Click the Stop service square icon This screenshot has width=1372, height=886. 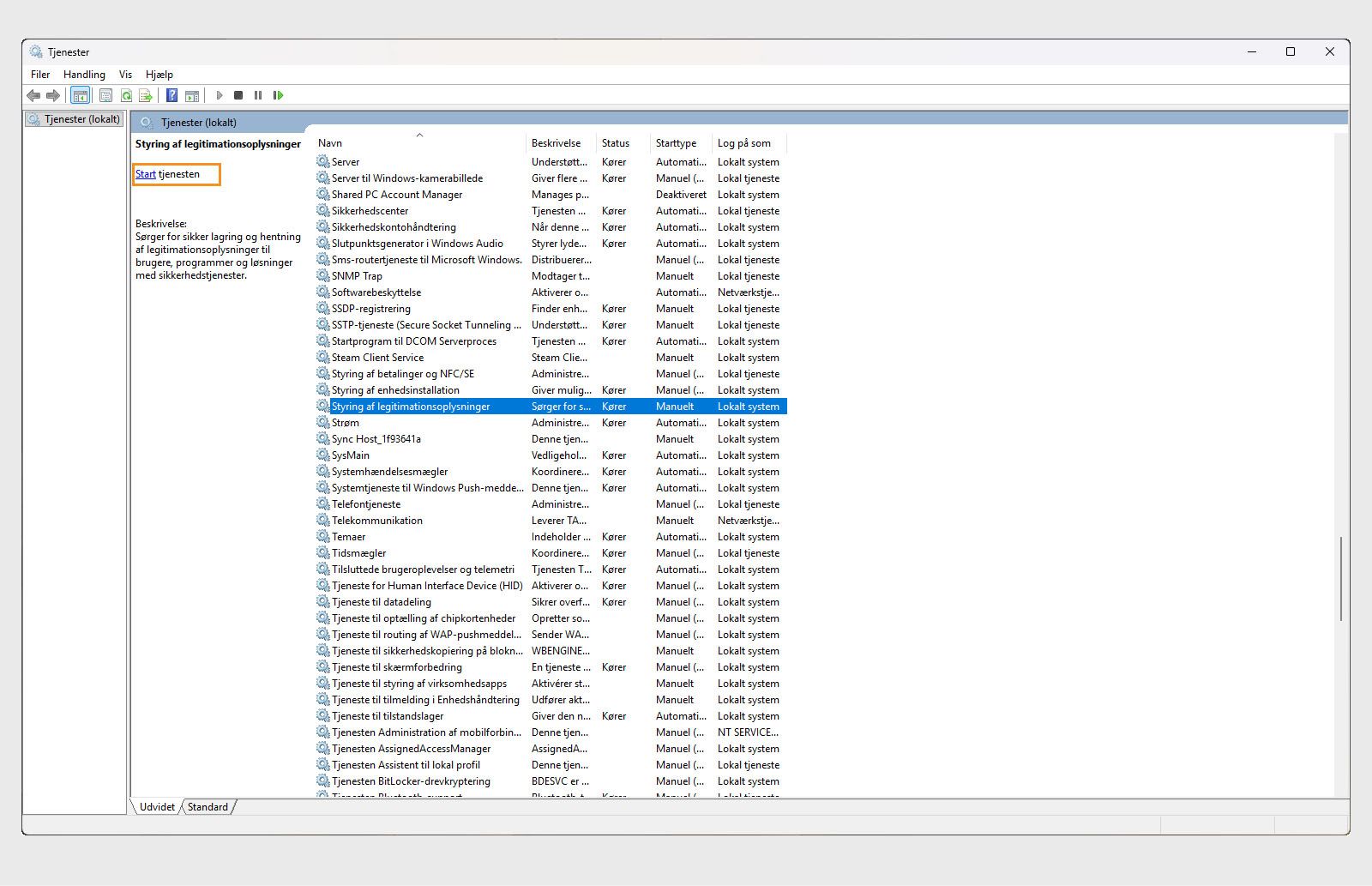(238, 95)
